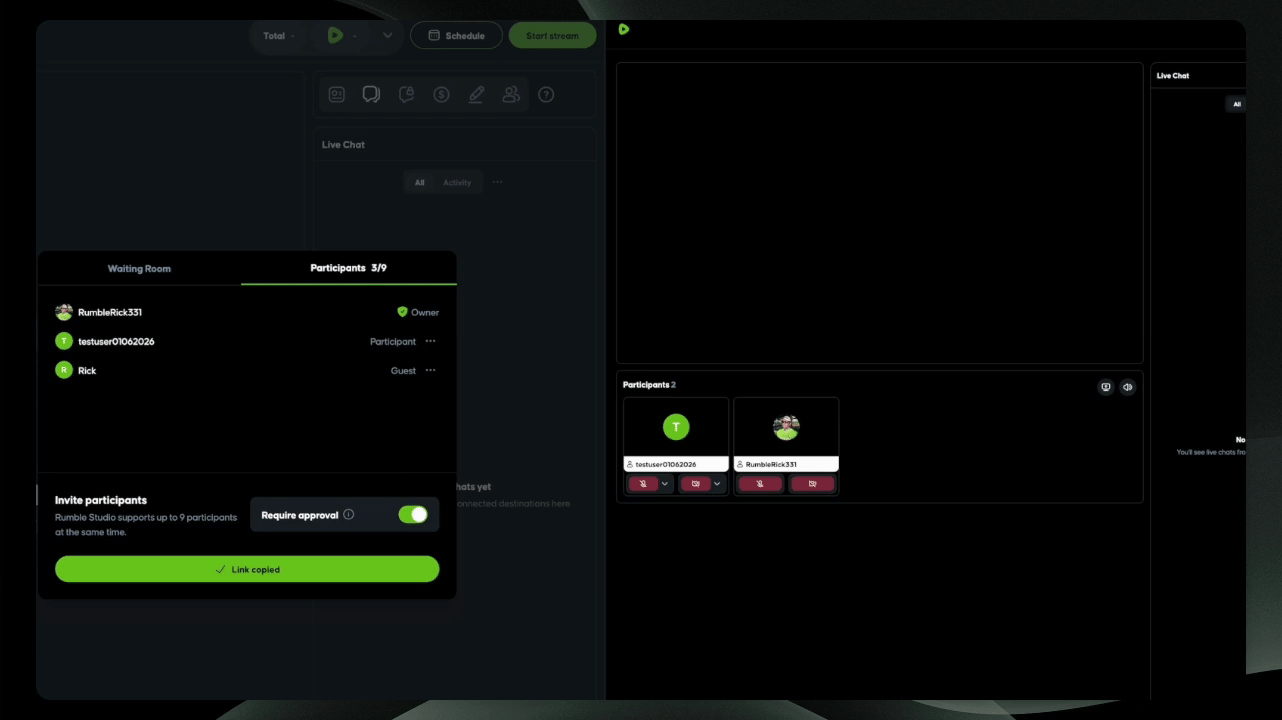Click the Guest role label
Image resolution: width=1282 pixels, height=720 pixels.
coord(403,370)
